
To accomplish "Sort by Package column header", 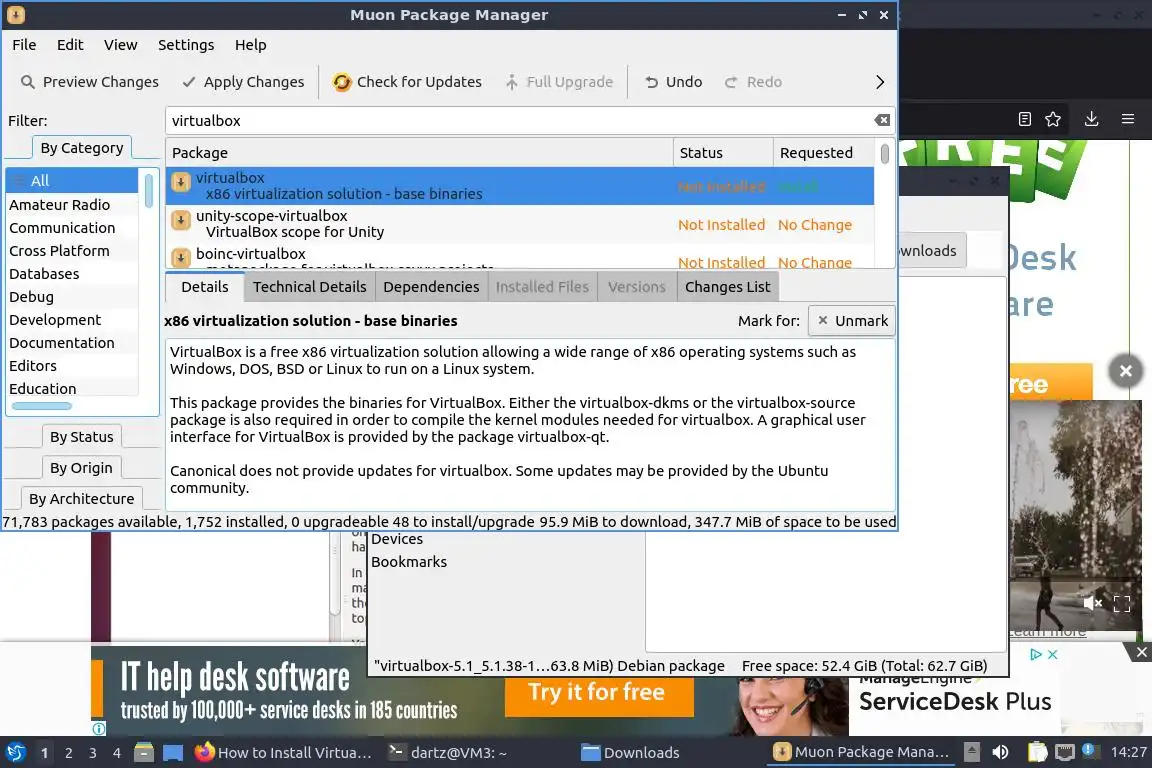I will pyautogui.click(x=420, y=152).
